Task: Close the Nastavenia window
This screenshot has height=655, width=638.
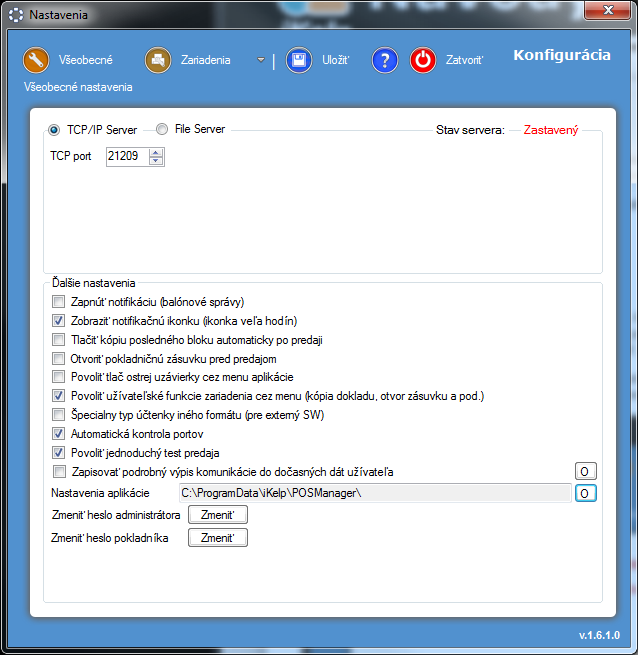Action: 607,10
